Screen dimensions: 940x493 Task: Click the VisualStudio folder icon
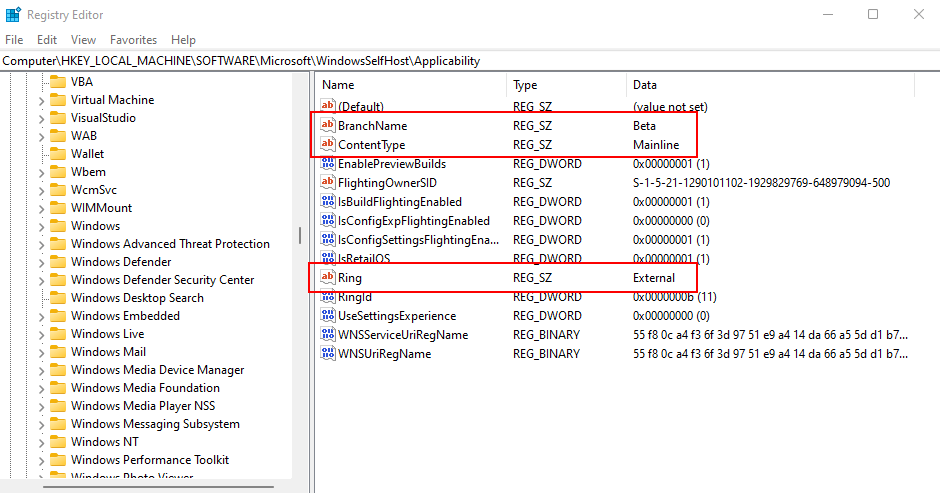(x=58, y=118)
